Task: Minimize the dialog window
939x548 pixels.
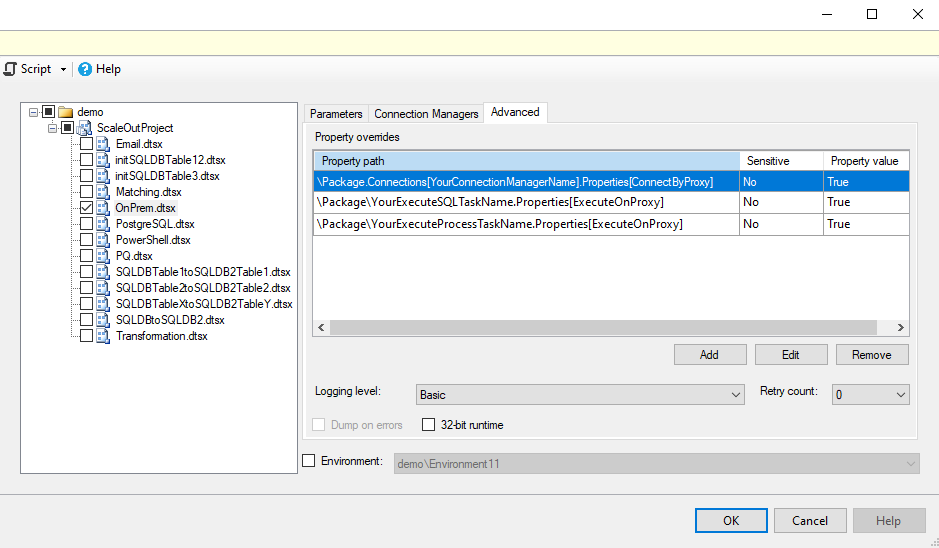Action: coord(827,14)
